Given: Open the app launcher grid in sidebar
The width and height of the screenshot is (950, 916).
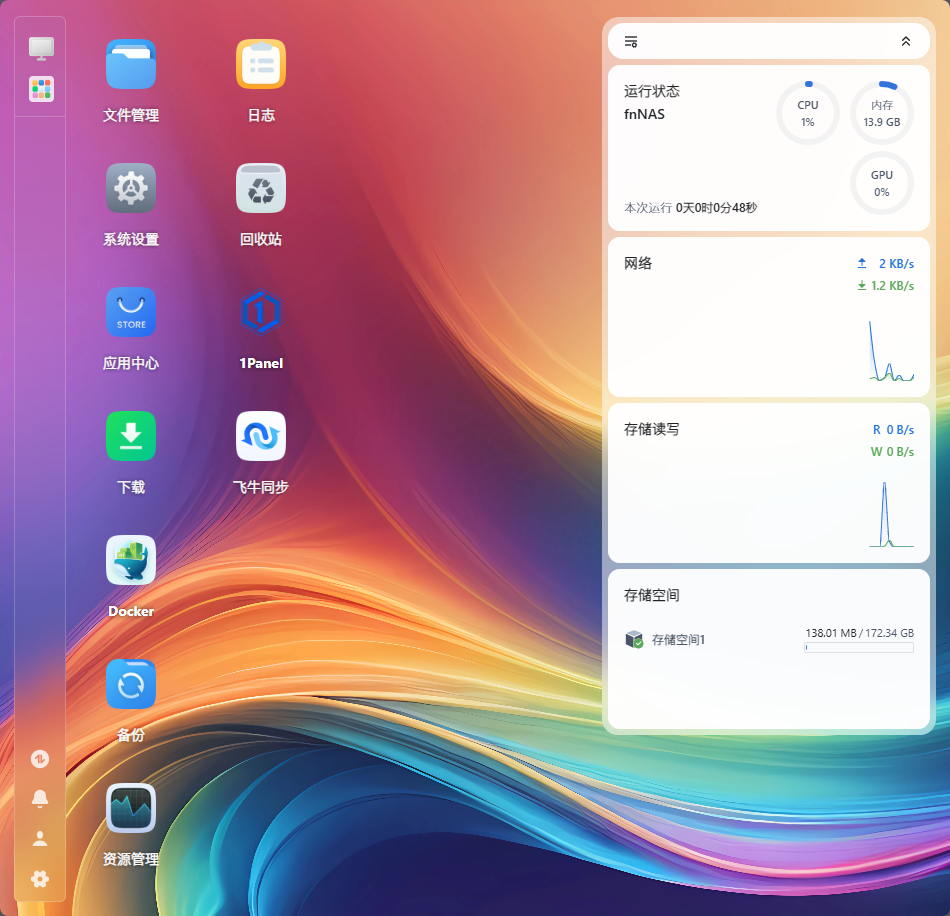Looking at the screenshot, I should [41, 89].
